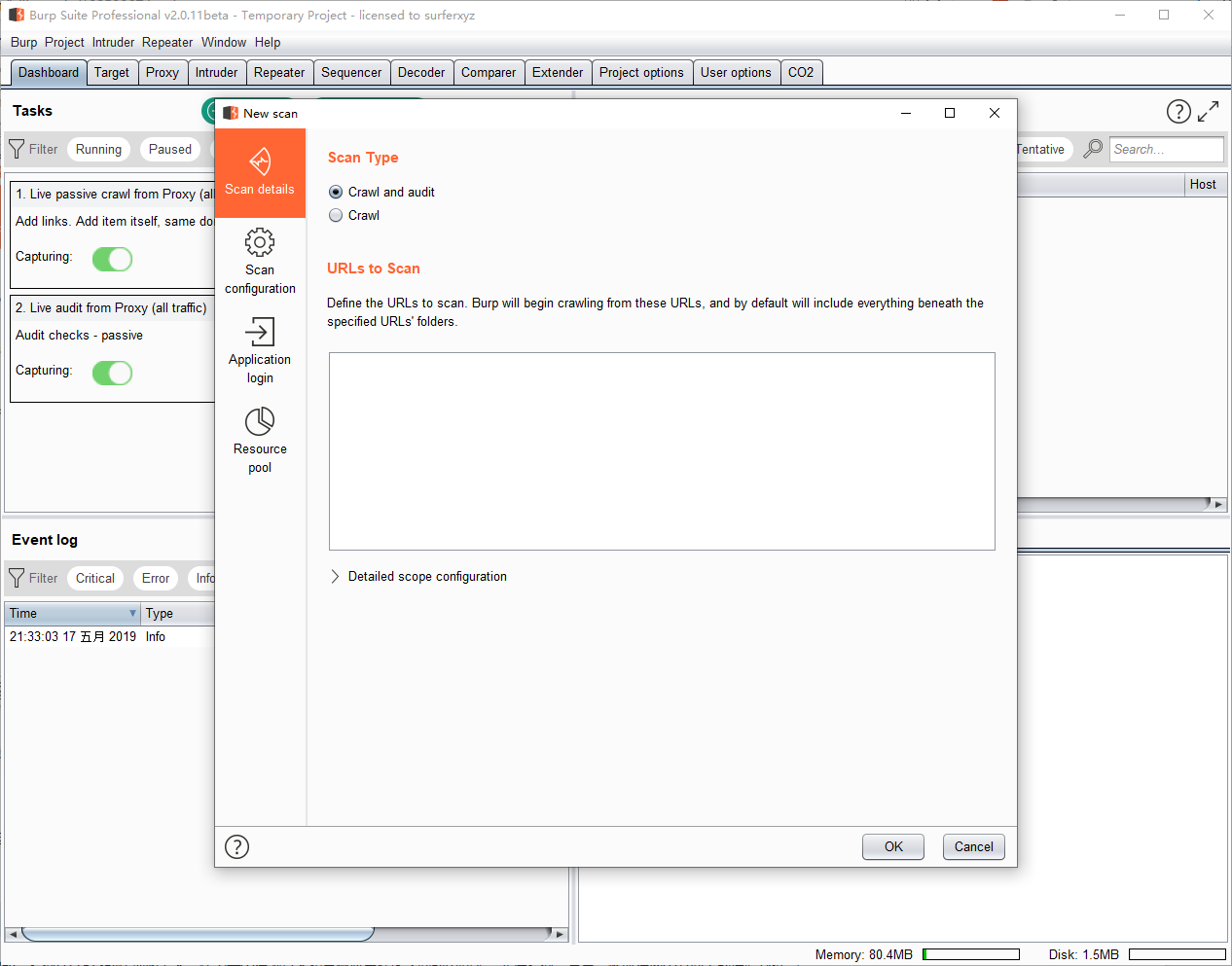Toggle capturing for live audit task

coord(112,373)
